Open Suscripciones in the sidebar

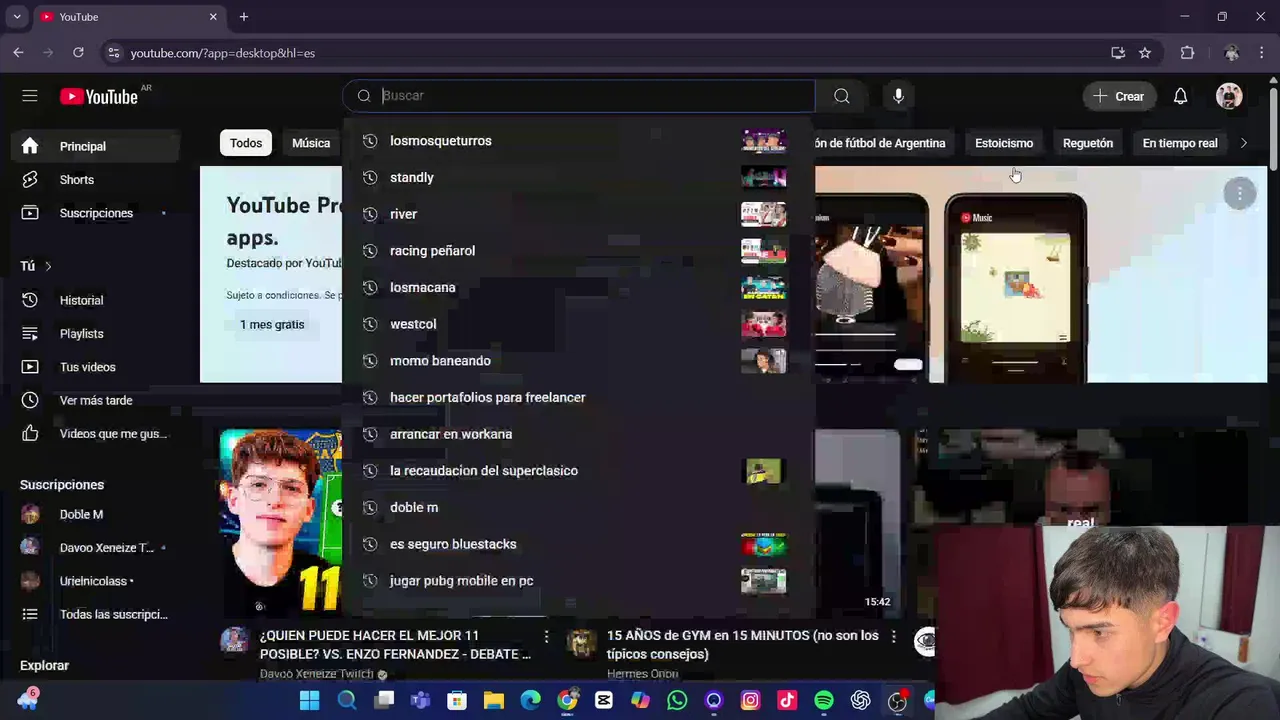pos(98,213)
